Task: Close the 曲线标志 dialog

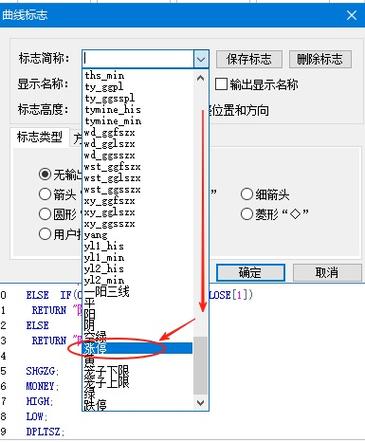Action: [352, 15]
